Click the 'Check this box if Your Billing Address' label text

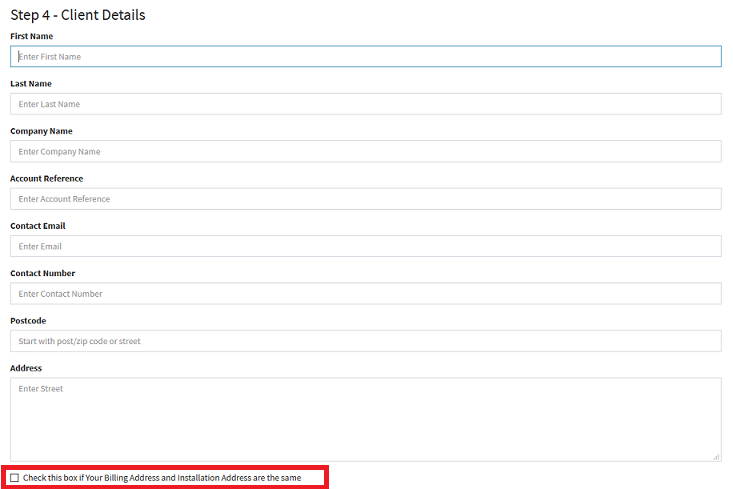162,478
